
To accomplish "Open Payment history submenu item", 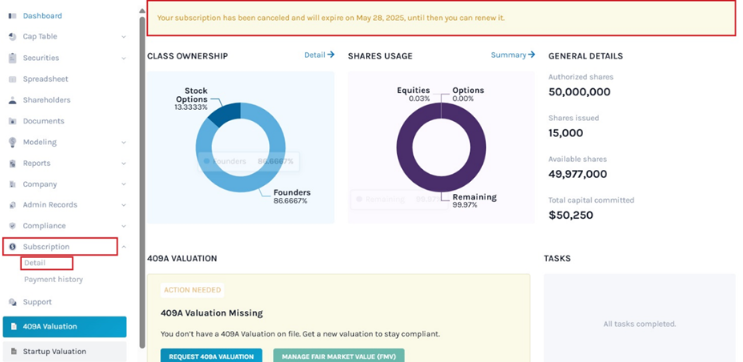I will (54, 279).
